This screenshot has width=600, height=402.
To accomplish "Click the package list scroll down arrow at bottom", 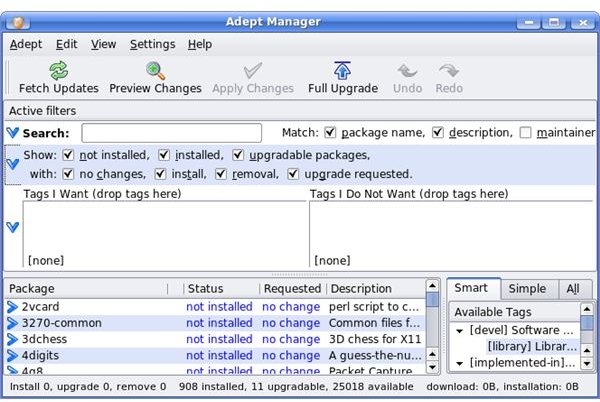I will (x=432, y=368).
